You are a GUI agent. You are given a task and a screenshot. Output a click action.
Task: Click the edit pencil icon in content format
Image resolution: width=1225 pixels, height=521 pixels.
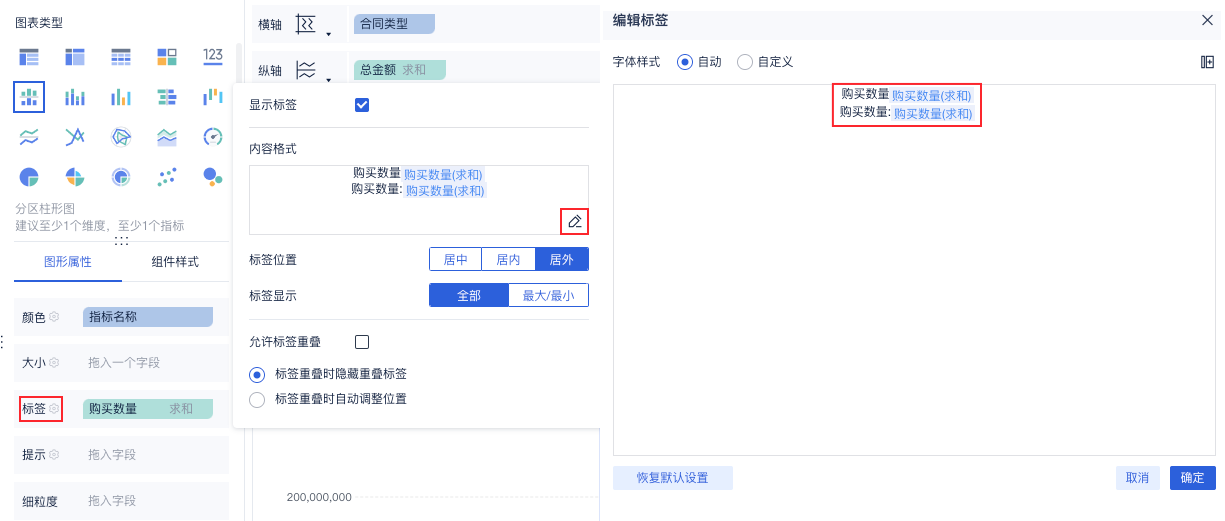[x=574, y=221]
